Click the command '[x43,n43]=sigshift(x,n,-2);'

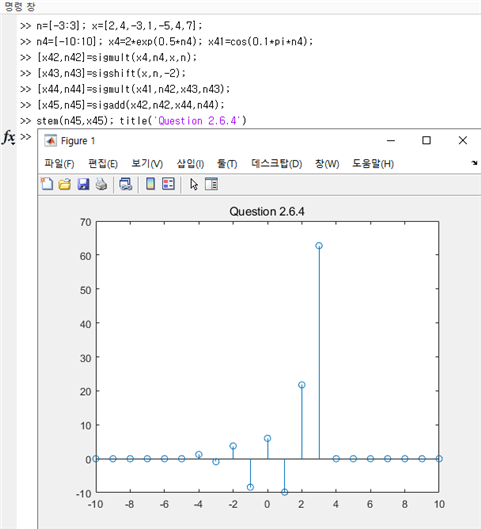[111, 73]
